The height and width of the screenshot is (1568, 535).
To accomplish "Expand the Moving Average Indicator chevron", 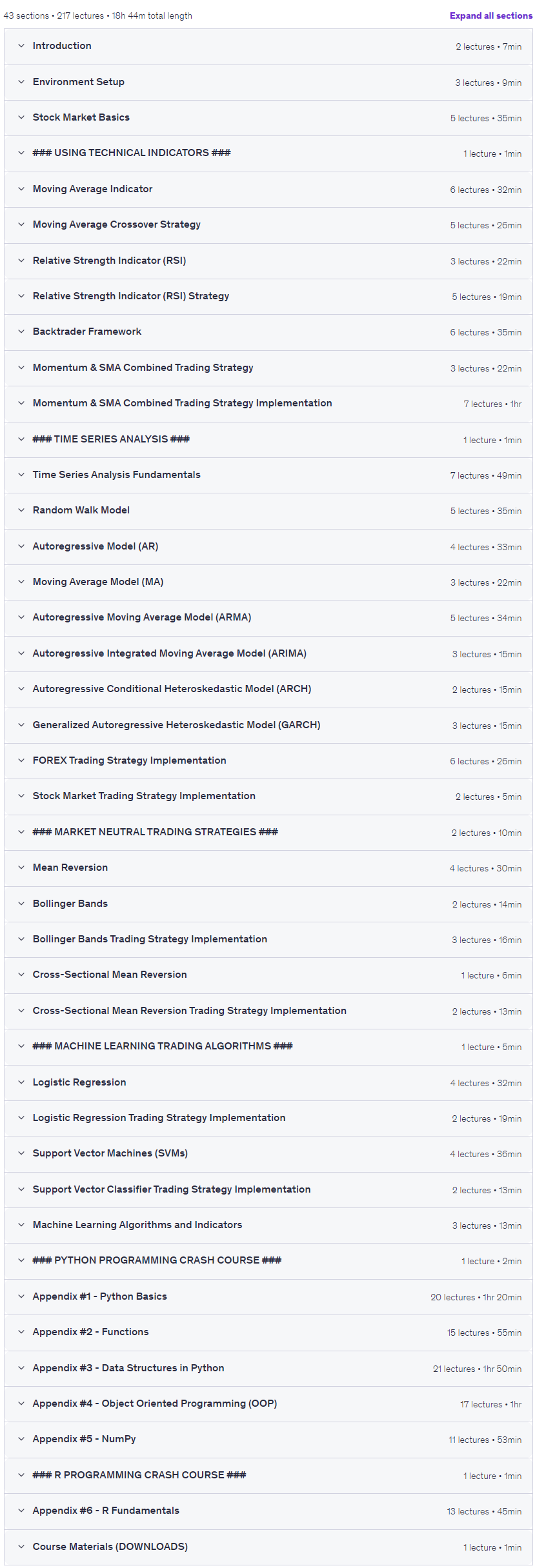I will 21,189.
